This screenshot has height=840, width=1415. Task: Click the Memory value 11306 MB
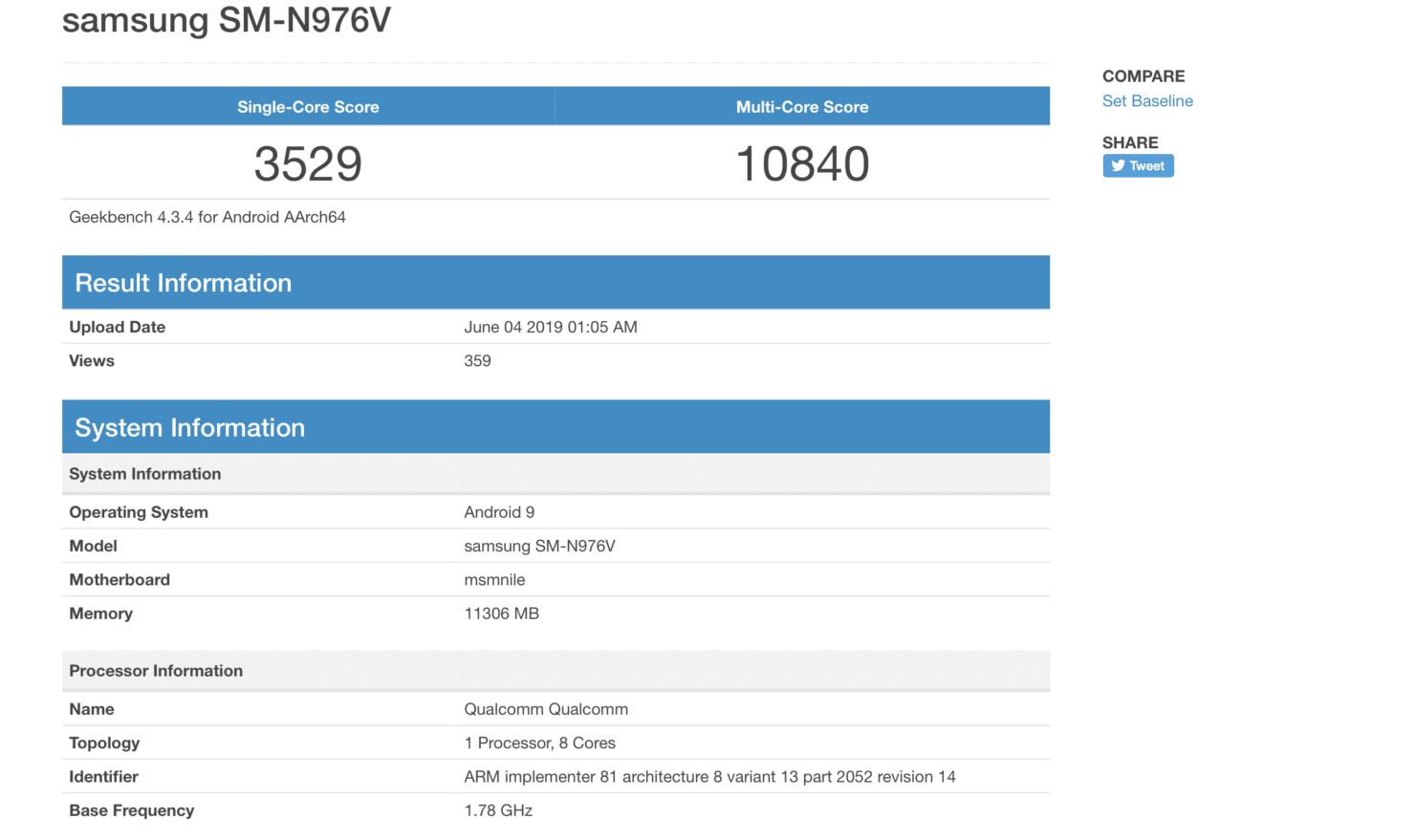coord(501,613)
